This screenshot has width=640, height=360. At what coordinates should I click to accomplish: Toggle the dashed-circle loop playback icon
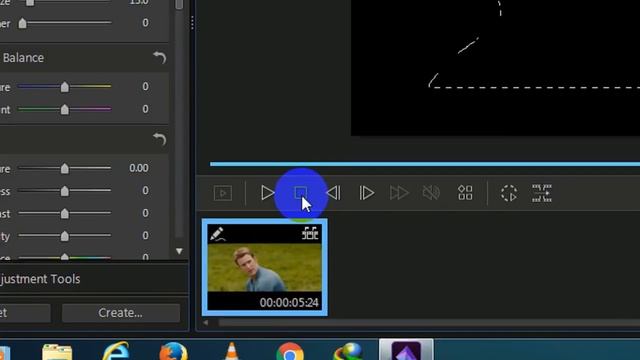point(509,193)
